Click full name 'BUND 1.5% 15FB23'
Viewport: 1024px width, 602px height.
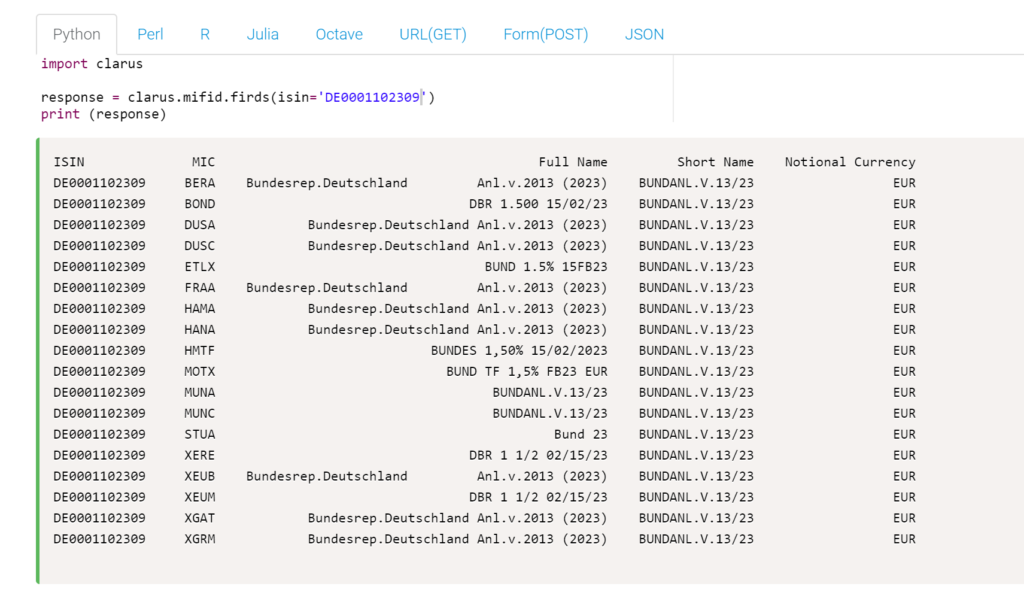pos(546,266)
